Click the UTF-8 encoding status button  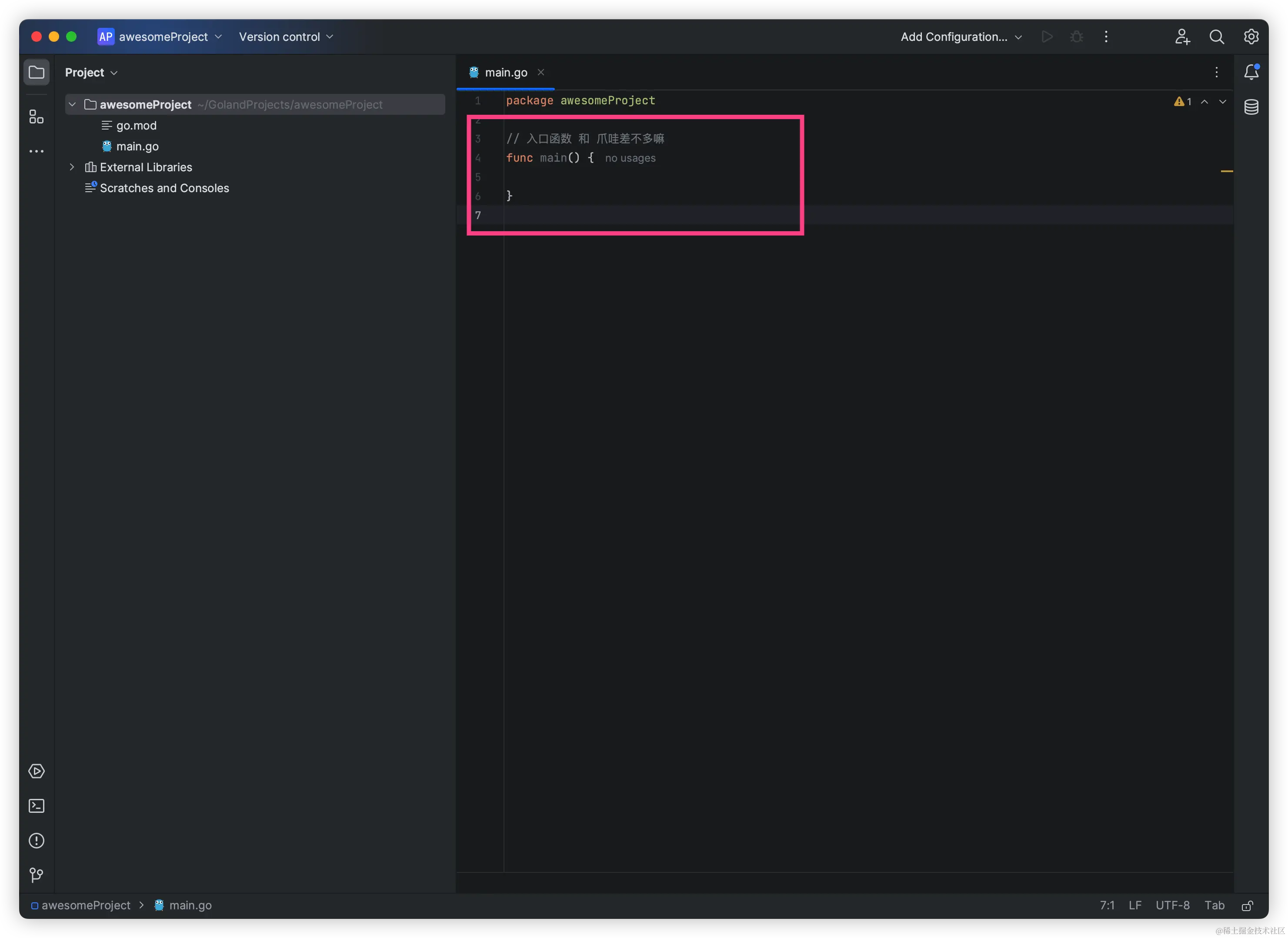pyautogui.click(x=1172, y=905)
